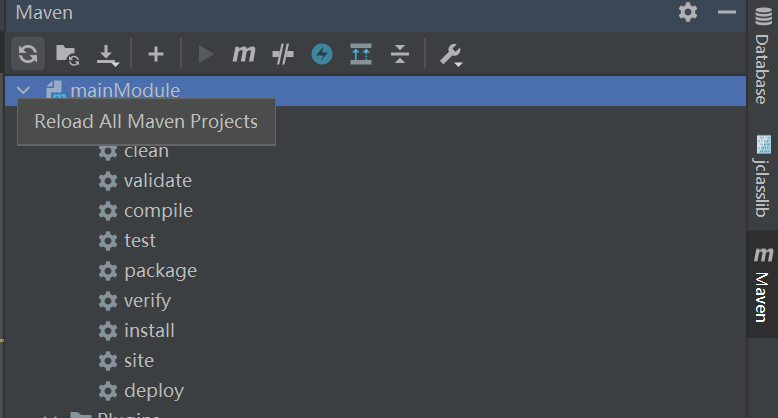Open the Database side tab

pyautogui.click(x=763, y=59)
